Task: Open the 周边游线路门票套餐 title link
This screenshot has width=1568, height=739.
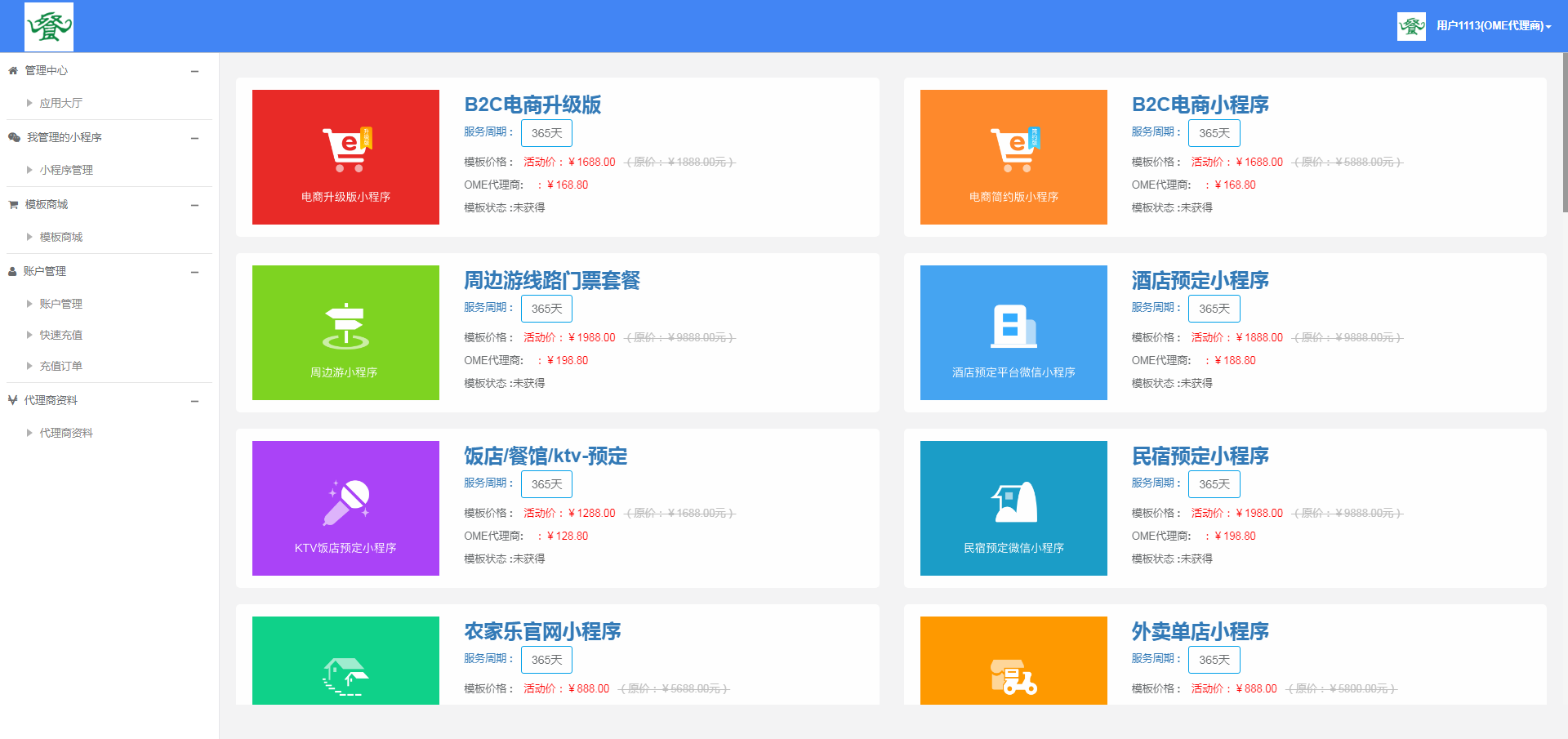Action: 552,281
